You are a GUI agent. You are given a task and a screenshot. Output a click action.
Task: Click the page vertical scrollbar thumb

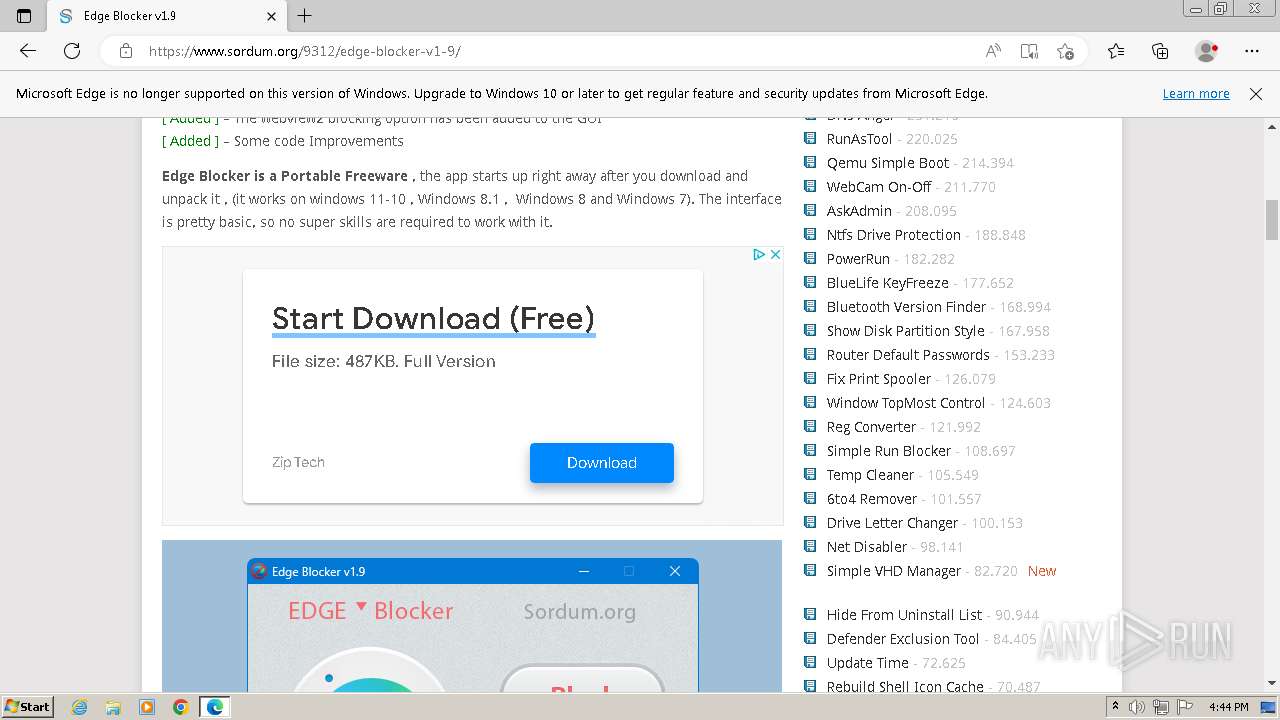1272,220
